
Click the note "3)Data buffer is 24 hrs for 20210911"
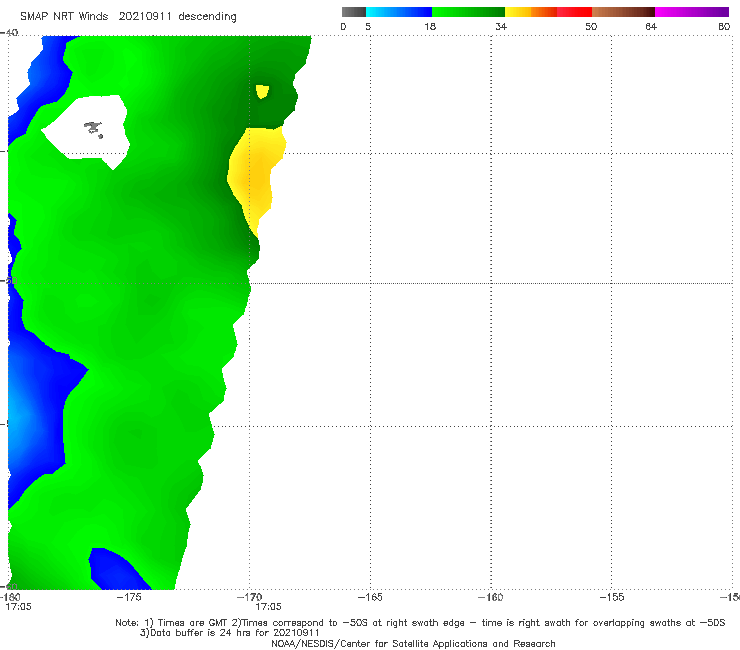click(229, 633)
